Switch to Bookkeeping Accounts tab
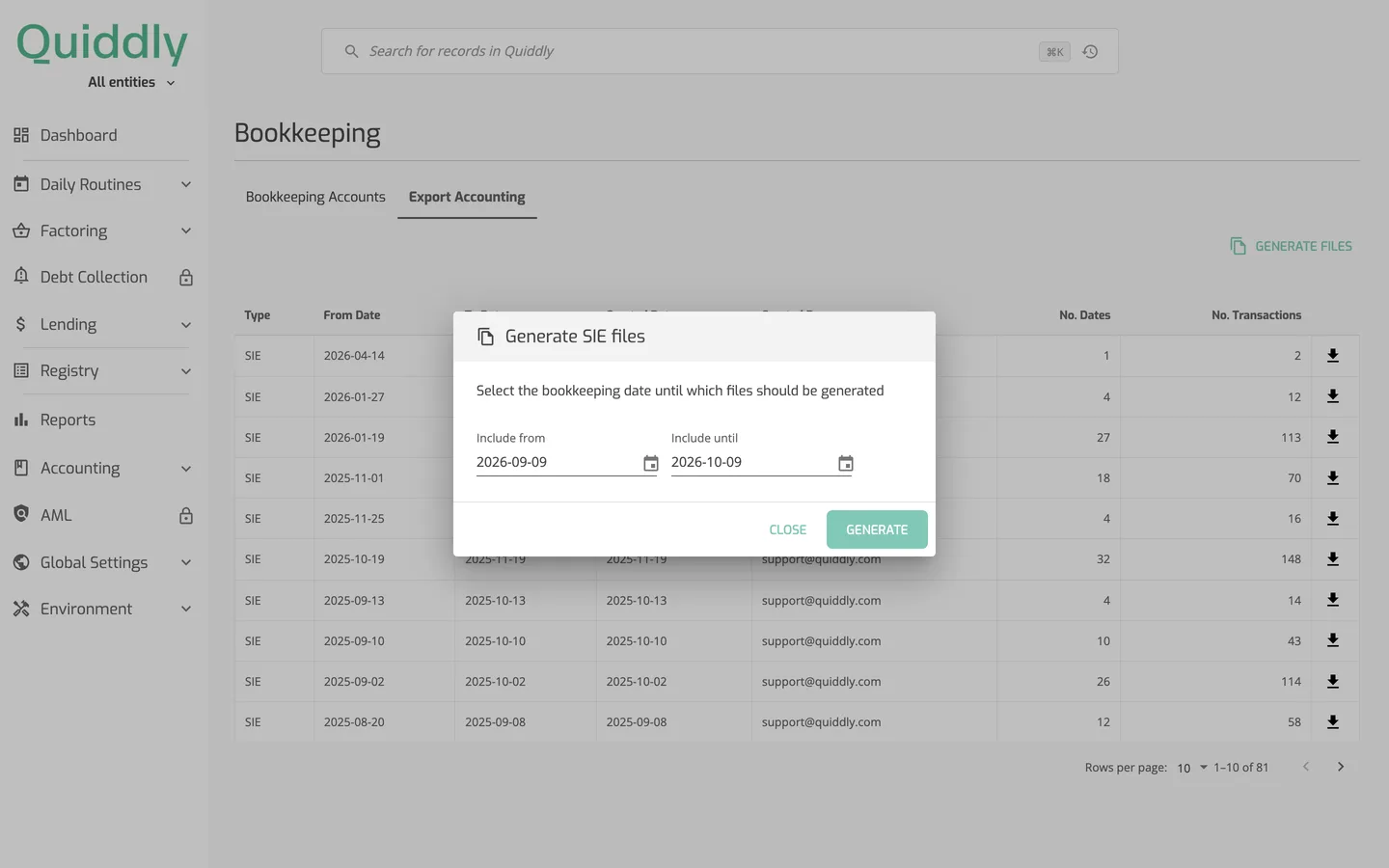Viewport: 1389px width, 868px height. (315, 197)
